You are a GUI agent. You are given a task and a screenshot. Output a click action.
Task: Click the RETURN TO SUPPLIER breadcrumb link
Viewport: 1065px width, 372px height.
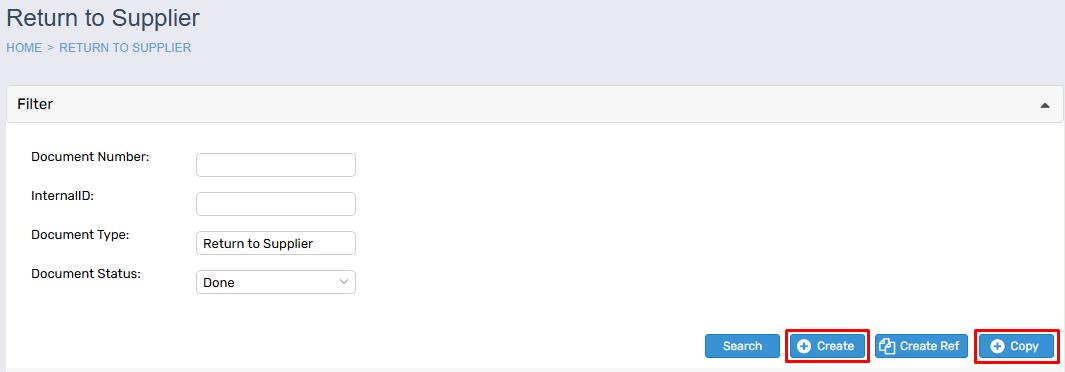pyautogui.click(x=125, y=48)
